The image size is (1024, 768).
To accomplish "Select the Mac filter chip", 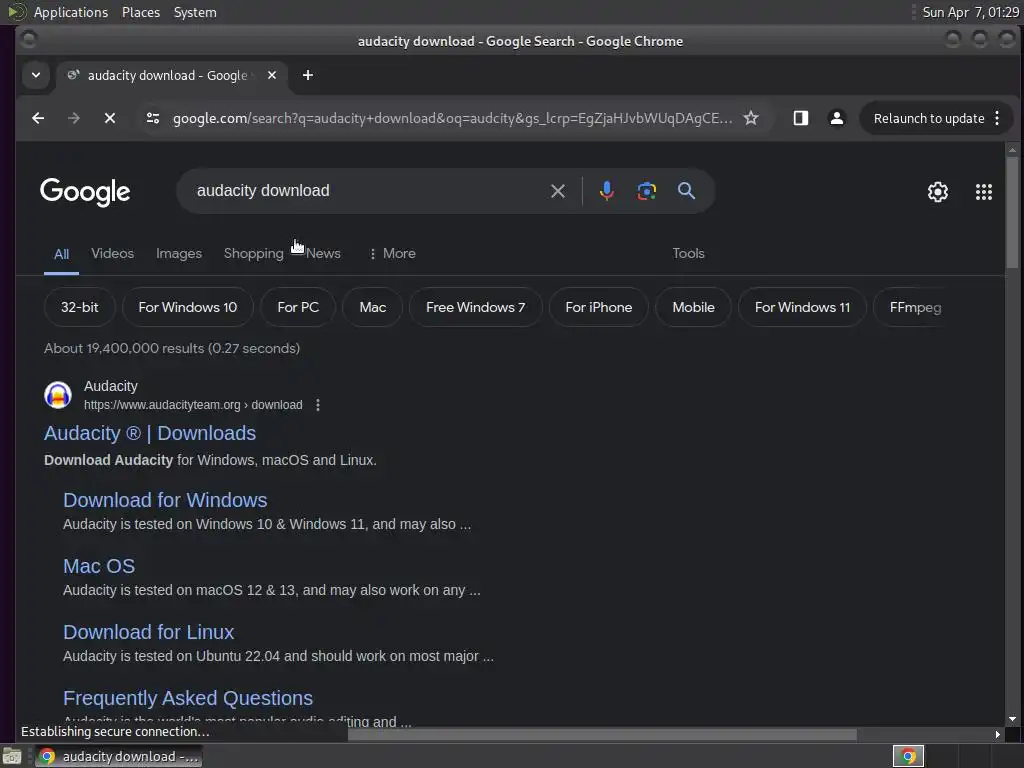I will tap(372, 307).
